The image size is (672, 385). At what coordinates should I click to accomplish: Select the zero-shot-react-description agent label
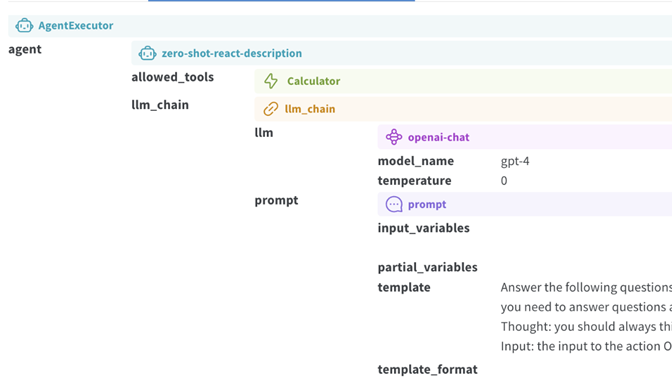point(231,54)
